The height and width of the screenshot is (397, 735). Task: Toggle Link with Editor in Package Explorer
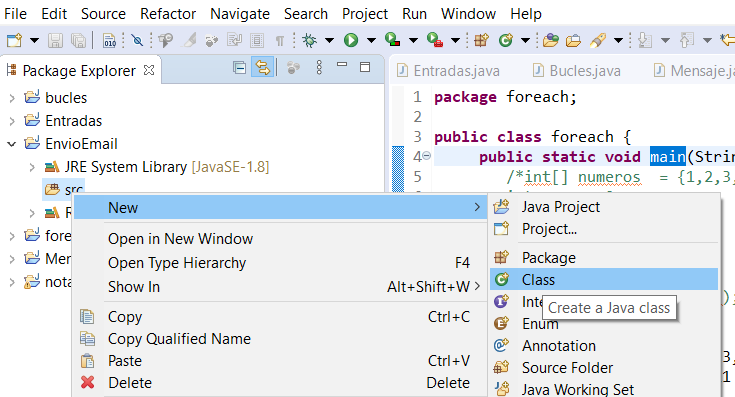[262, 68]
